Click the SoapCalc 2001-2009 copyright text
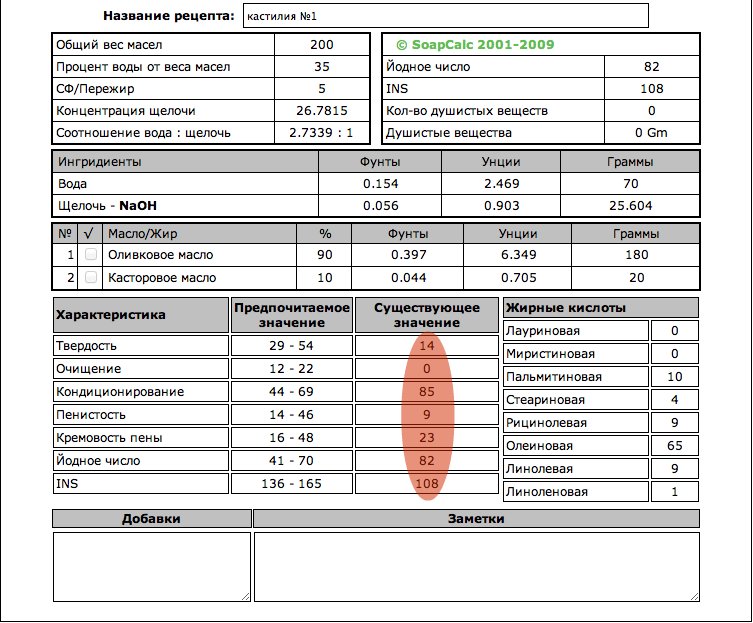The width and height of the screenshot is (753, 623). (x=475, y=45)
